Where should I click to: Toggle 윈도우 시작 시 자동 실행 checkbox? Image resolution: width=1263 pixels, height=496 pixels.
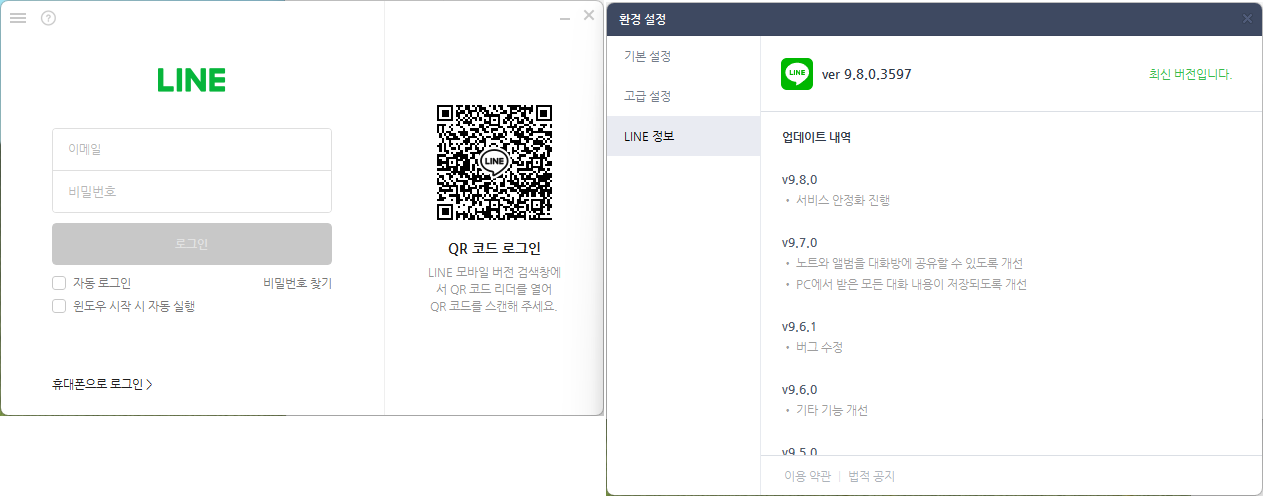click(59, 306)
